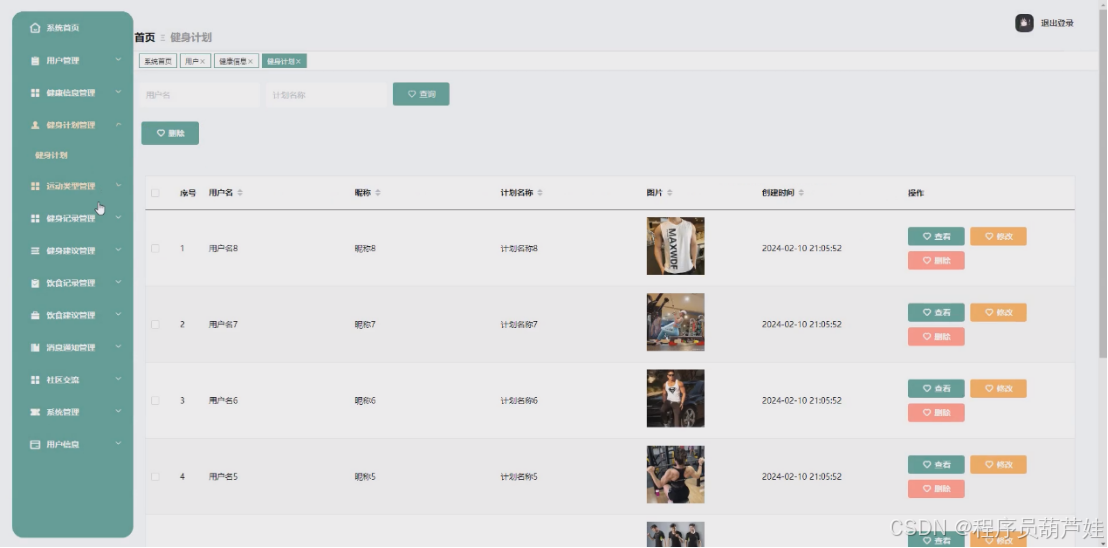1108x548 pixels.
Task: Expand 社区交流 menu chevron
Action: tap(119, 379)
